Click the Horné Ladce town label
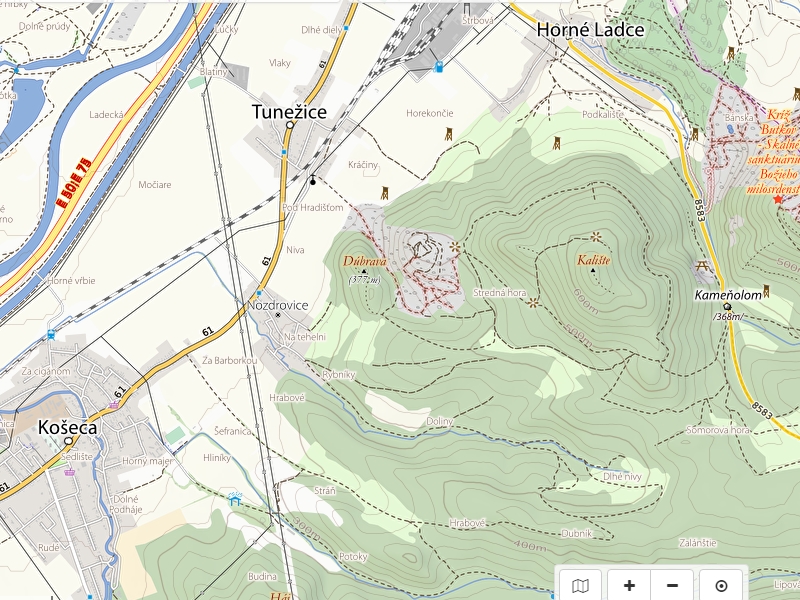The height and width of the screenshot is (600, 800). [590, 30]
